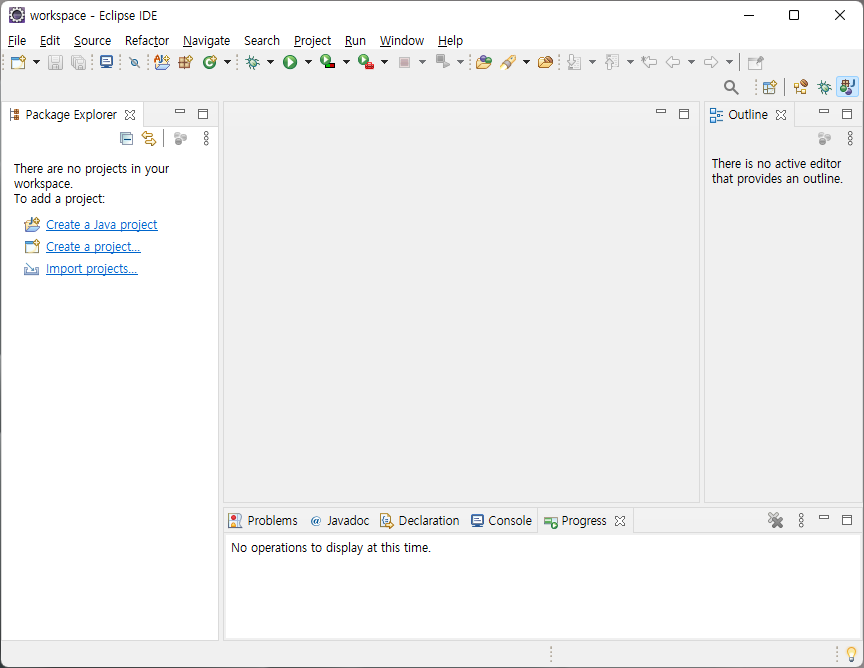
Task: Expand the Coverage dropdown arrow
Action: (346, 62)
